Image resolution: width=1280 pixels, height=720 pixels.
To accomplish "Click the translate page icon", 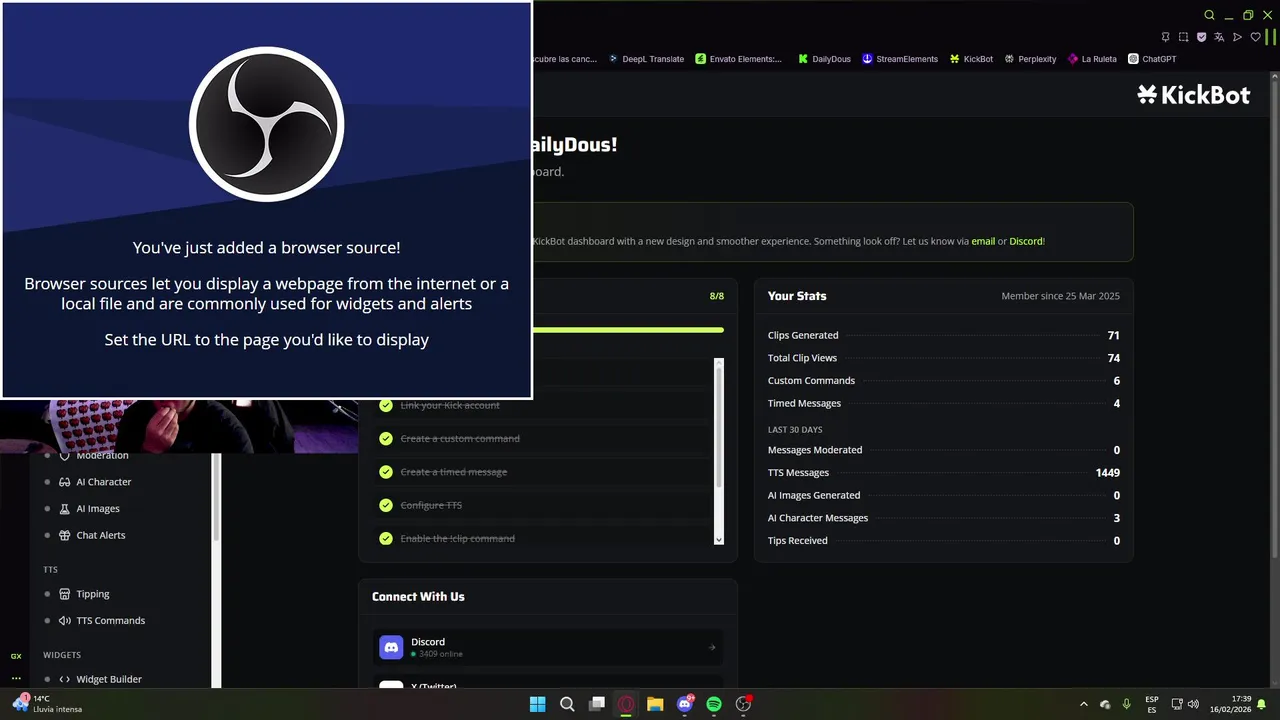I will (x=1219, y=37).
